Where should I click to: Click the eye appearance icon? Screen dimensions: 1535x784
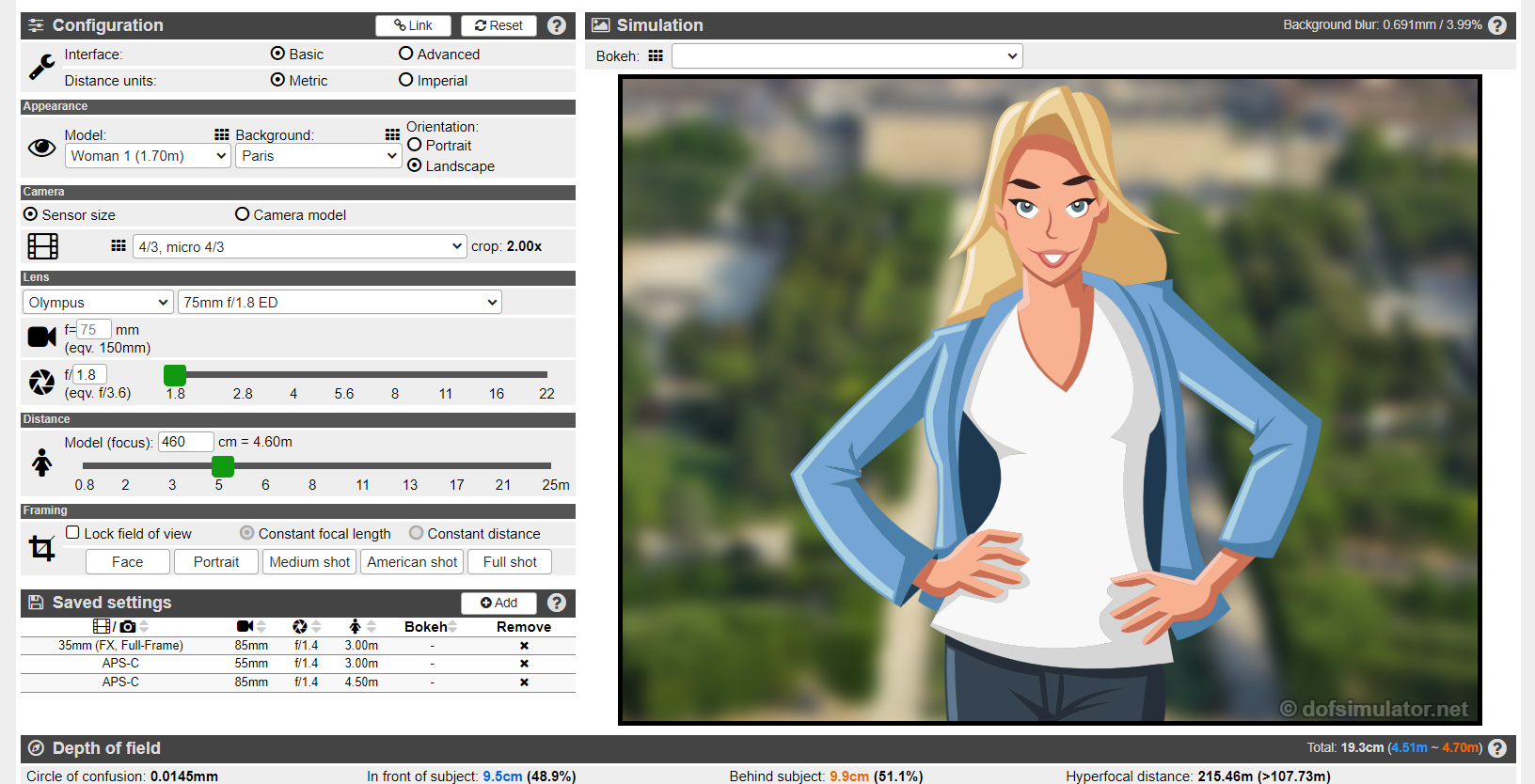[41, 148]
